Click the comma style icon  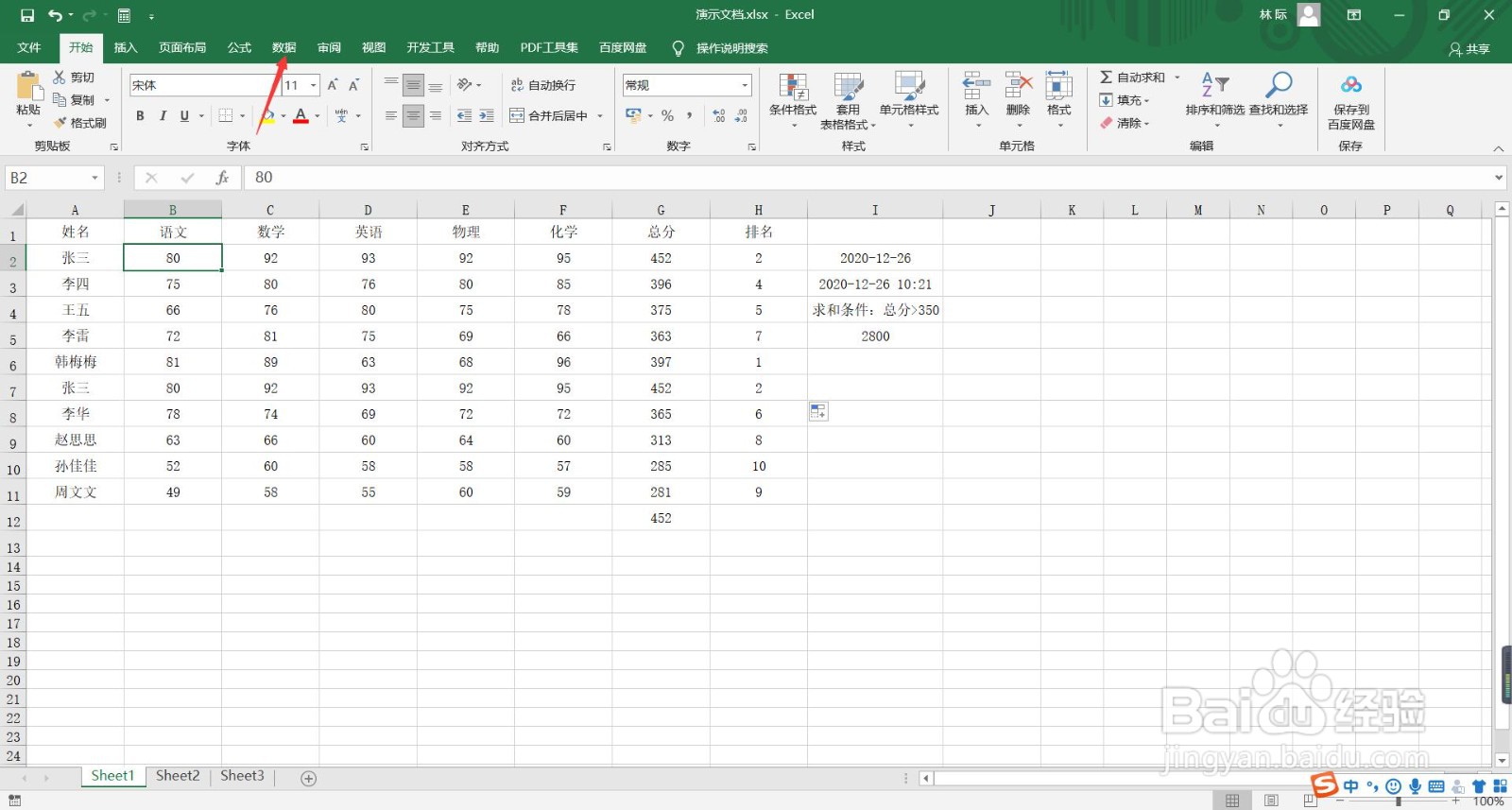tap(690, 115)
